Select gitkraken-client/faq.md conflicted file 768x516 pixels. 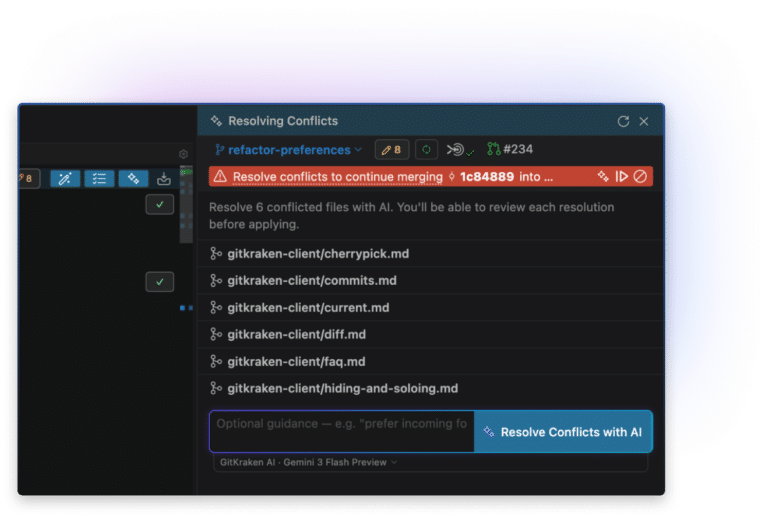pos(431,361)
